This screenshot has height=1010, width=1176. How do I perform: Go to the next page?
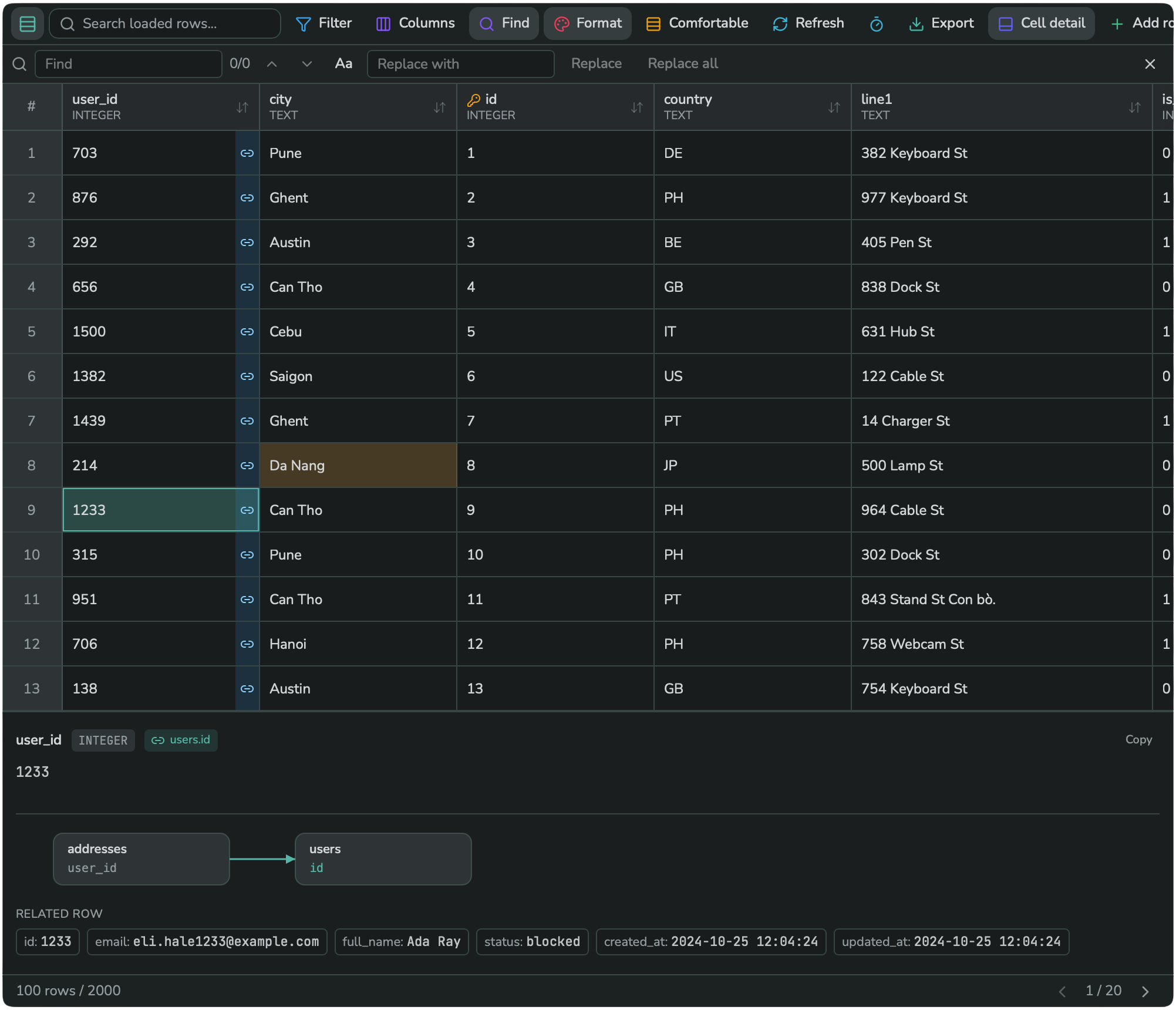pyautogui.click(x=1145, y=991)
